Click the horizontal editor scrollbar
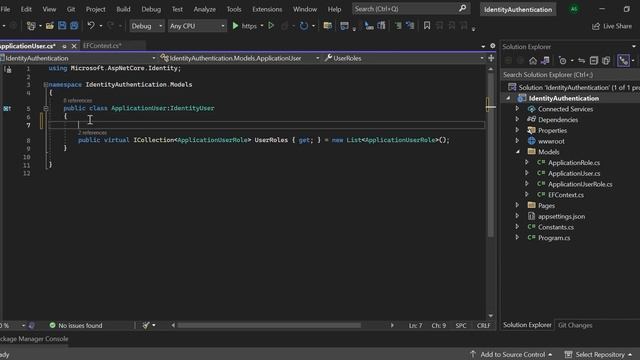Viewport: 640px width, 360px height. (269, 325)
